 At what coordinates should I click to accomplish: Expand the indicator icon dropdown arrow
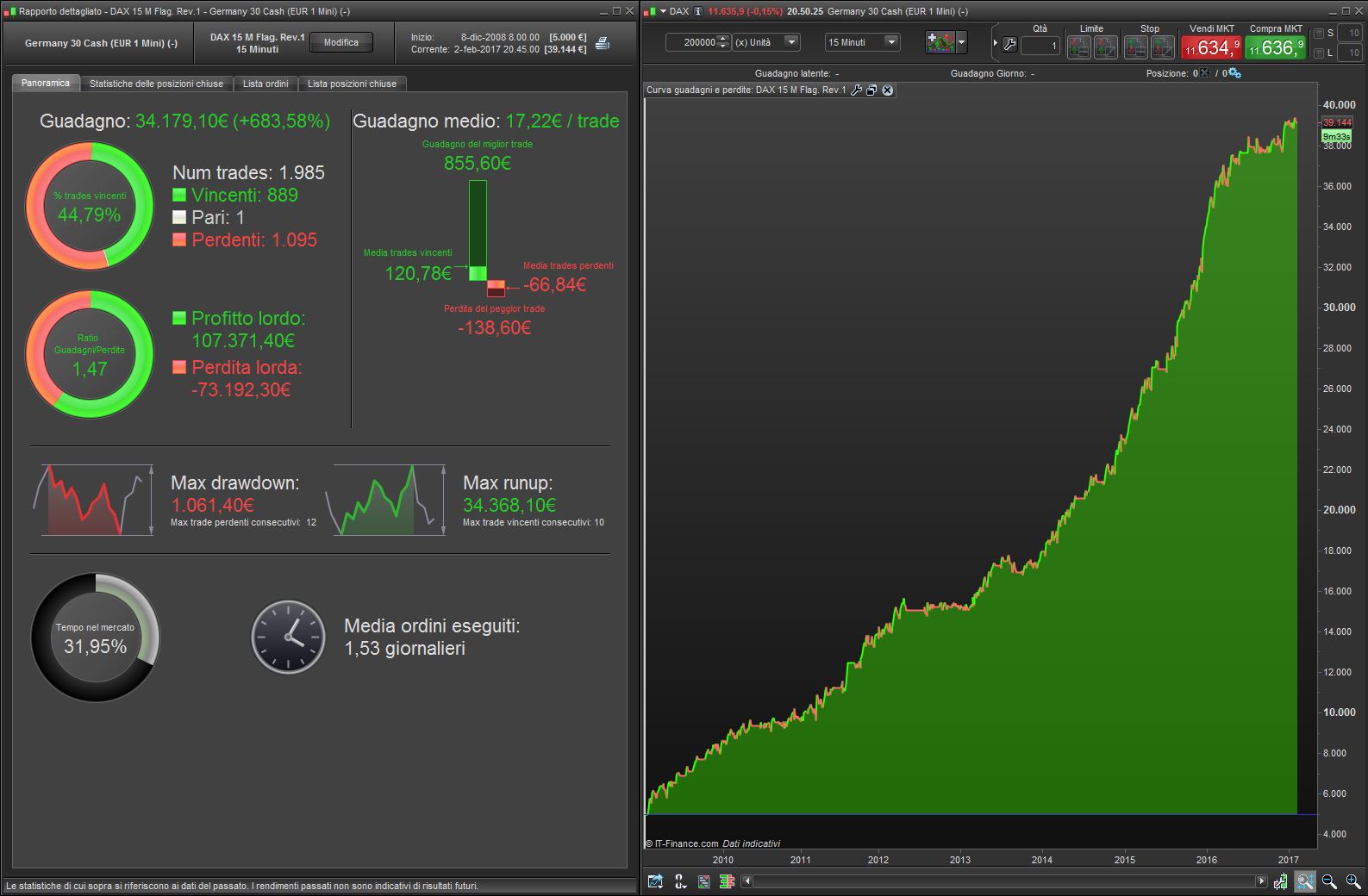[961, 42]
